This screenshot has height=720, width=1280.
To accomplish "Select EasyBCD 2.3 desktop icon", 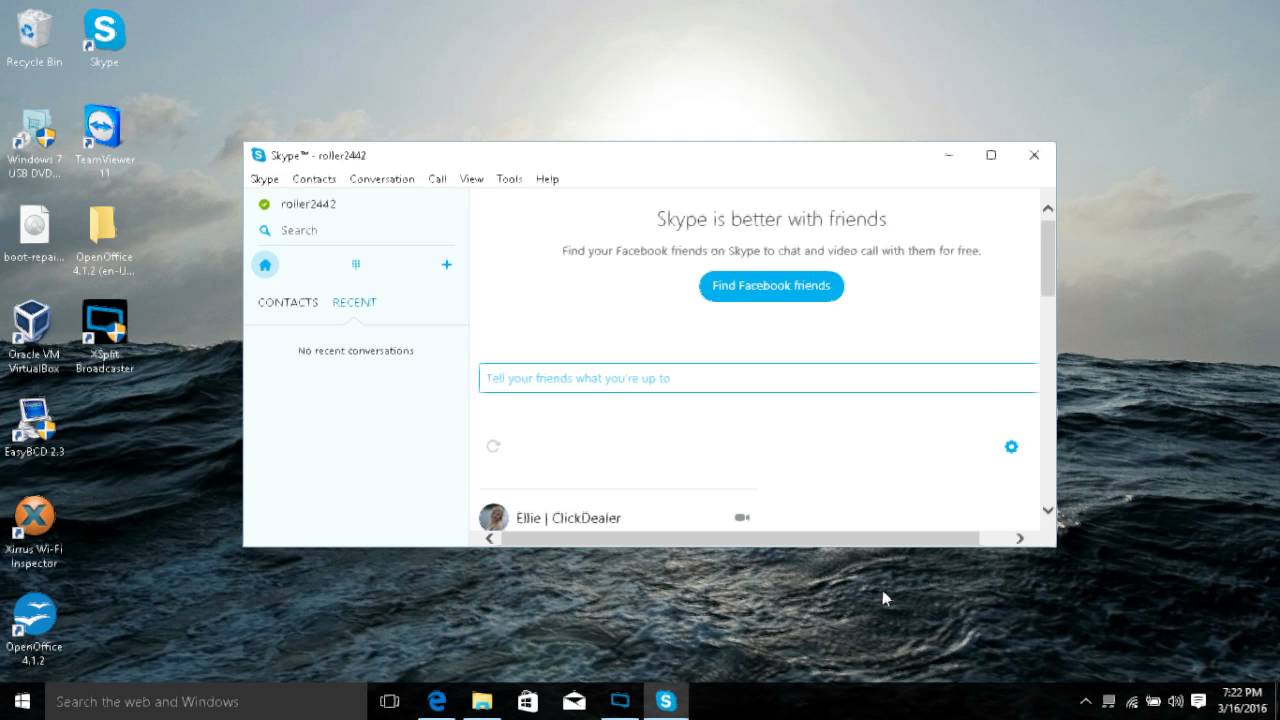I will [x=34, y=428].
